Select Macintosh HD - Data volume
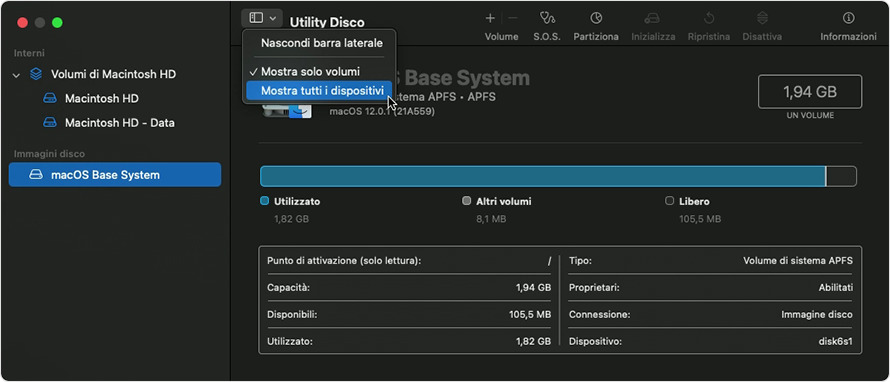Image resolution: width=890 pixels, height=382 pixels. point(120,123)
